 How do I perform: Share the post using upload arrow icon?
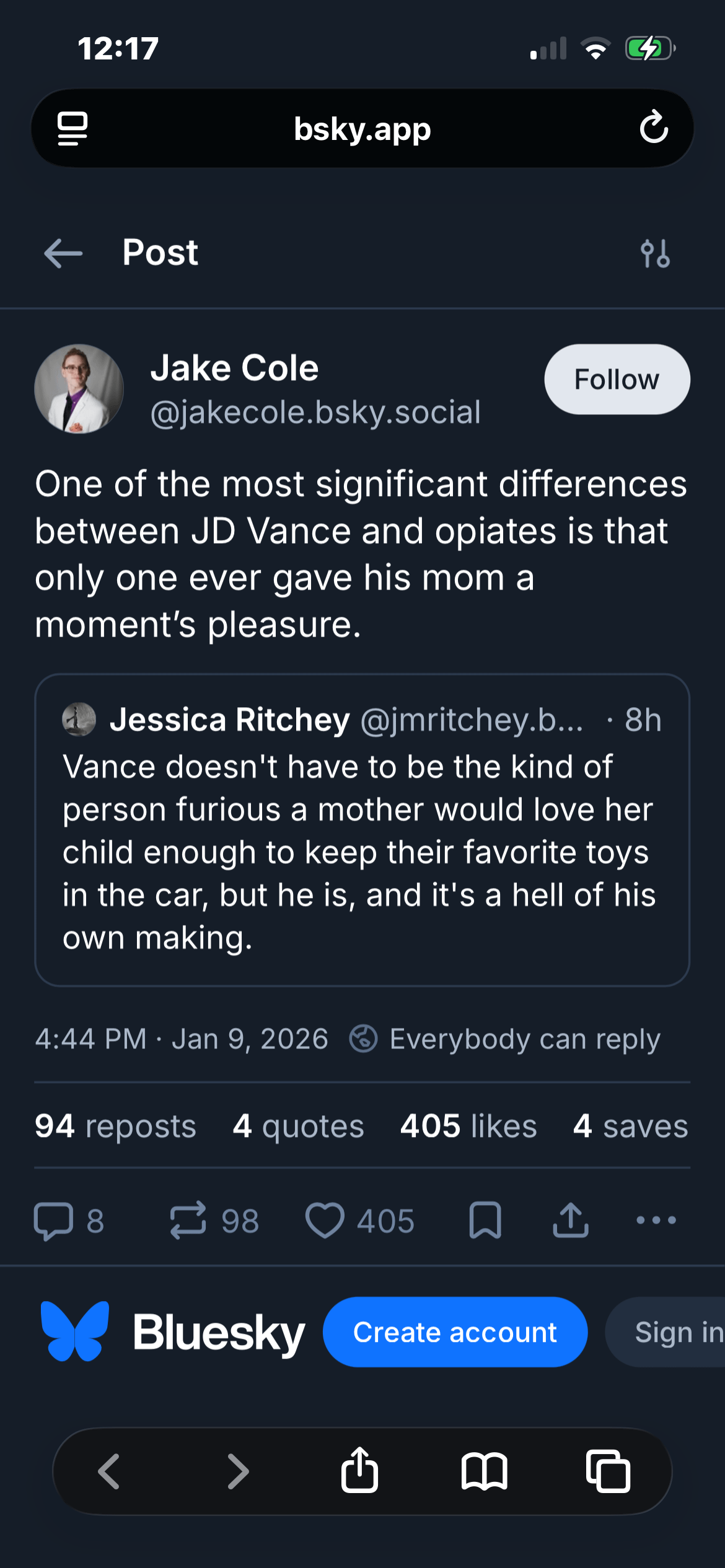tap(571, 1221)
